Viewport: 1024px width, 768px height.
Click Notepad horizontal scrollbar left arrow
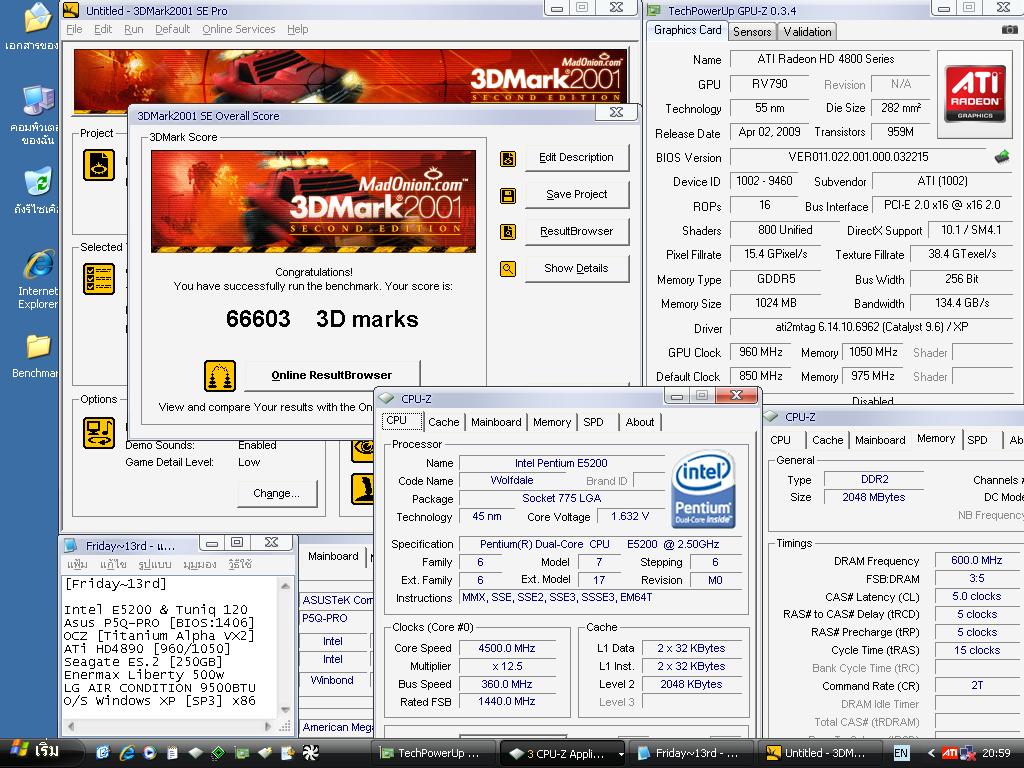pos(71,726)
